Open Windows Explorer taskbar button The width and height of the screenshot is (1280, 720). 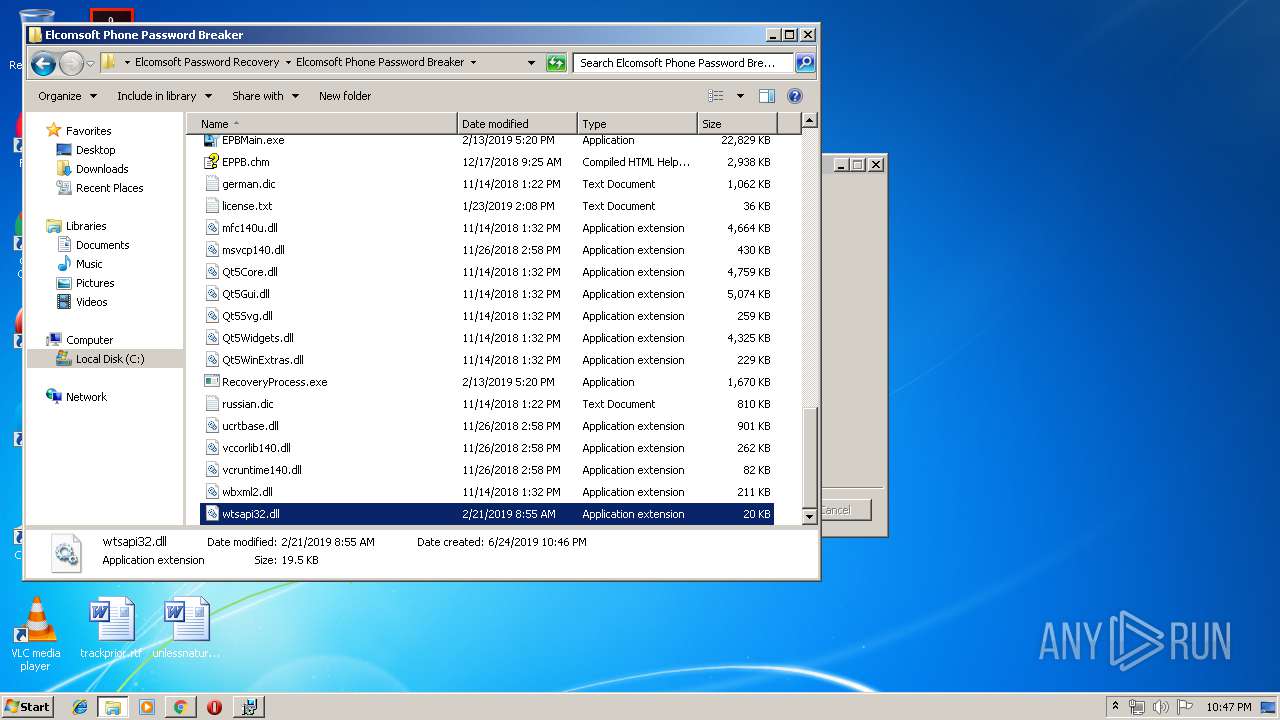tap(112, 707)
